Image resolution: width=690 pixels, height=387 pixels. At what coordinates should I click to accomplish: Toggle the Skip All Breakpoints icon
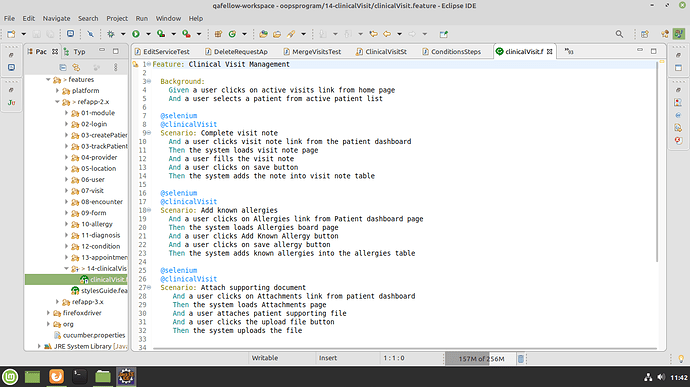(x=90, y=34)
